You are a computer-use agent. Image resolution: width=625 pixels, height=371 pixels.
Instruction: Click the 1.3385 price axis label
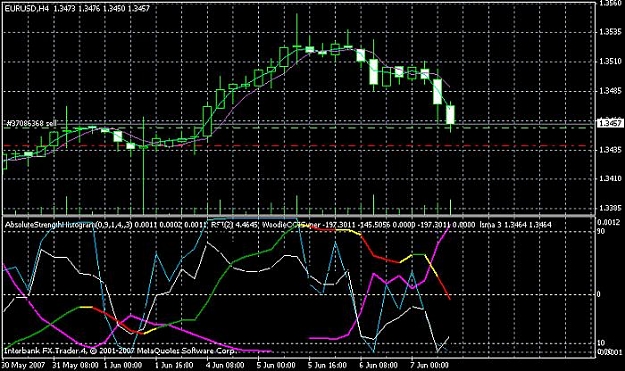pos(610,208)
